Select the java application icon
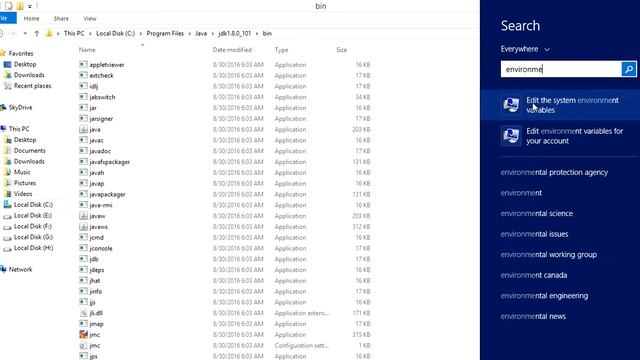The image size is (640, 360). pos(83,129)
